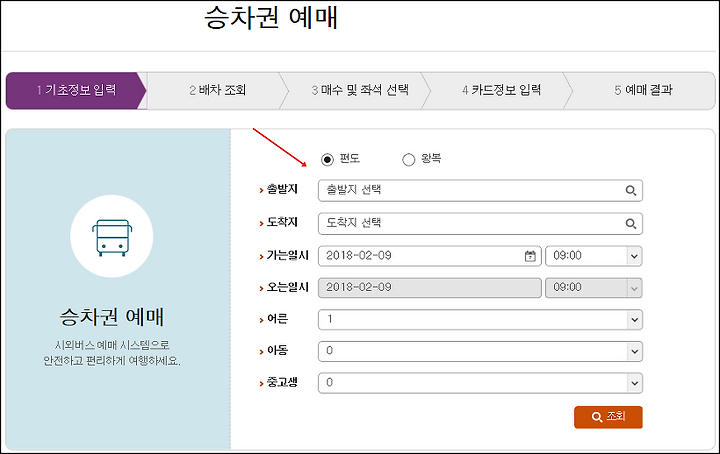Click the search icon in 출발지 field
The image size is (720, 454).
coord(630,191)
